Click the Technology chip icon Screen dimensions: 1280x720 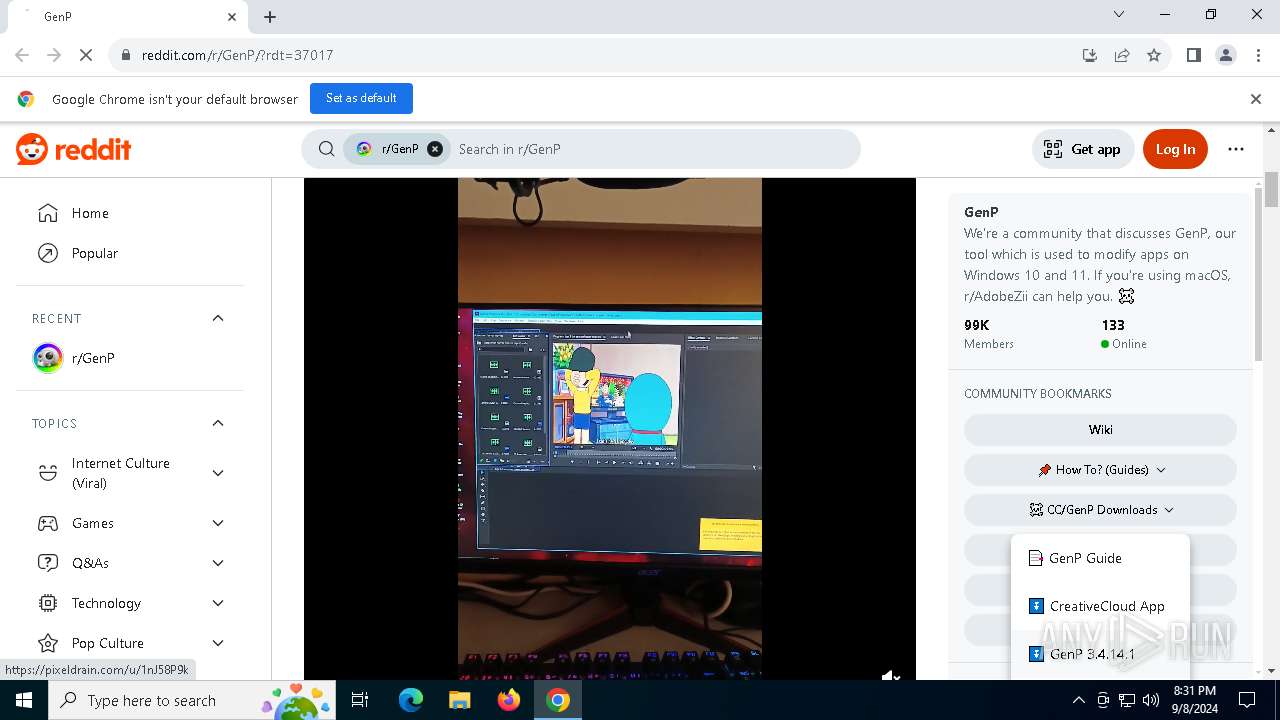click(x=47, y=603)
